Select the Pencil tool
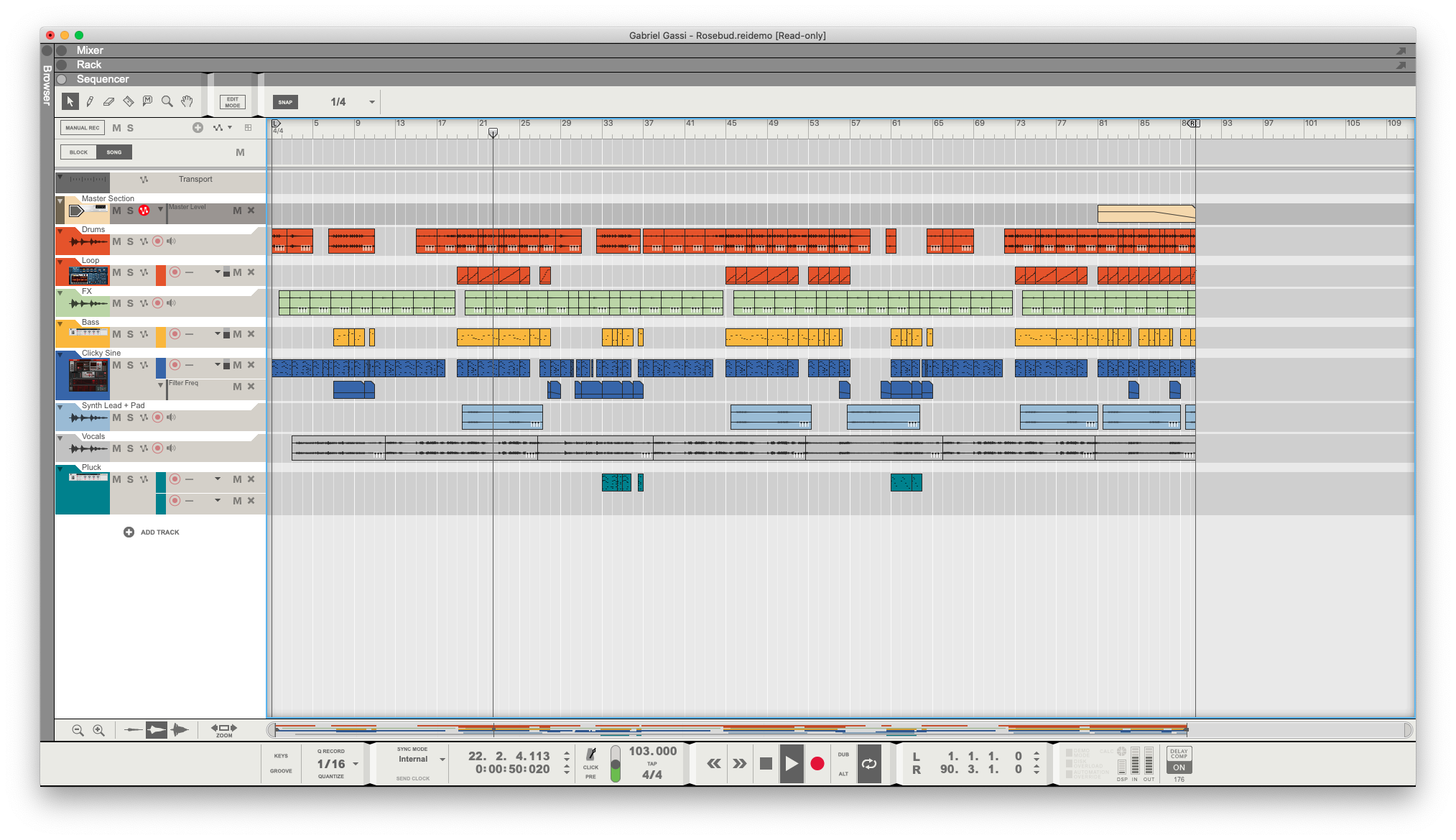The height and width of the screenshot is (840, 1456). tap(90, 101)
